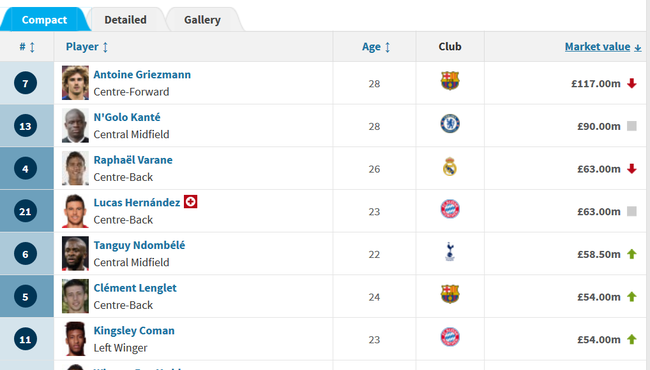The image size is (650, 370).
Task: Open Chelsea club crest for Kanté
Action: (x=450, y=123)
